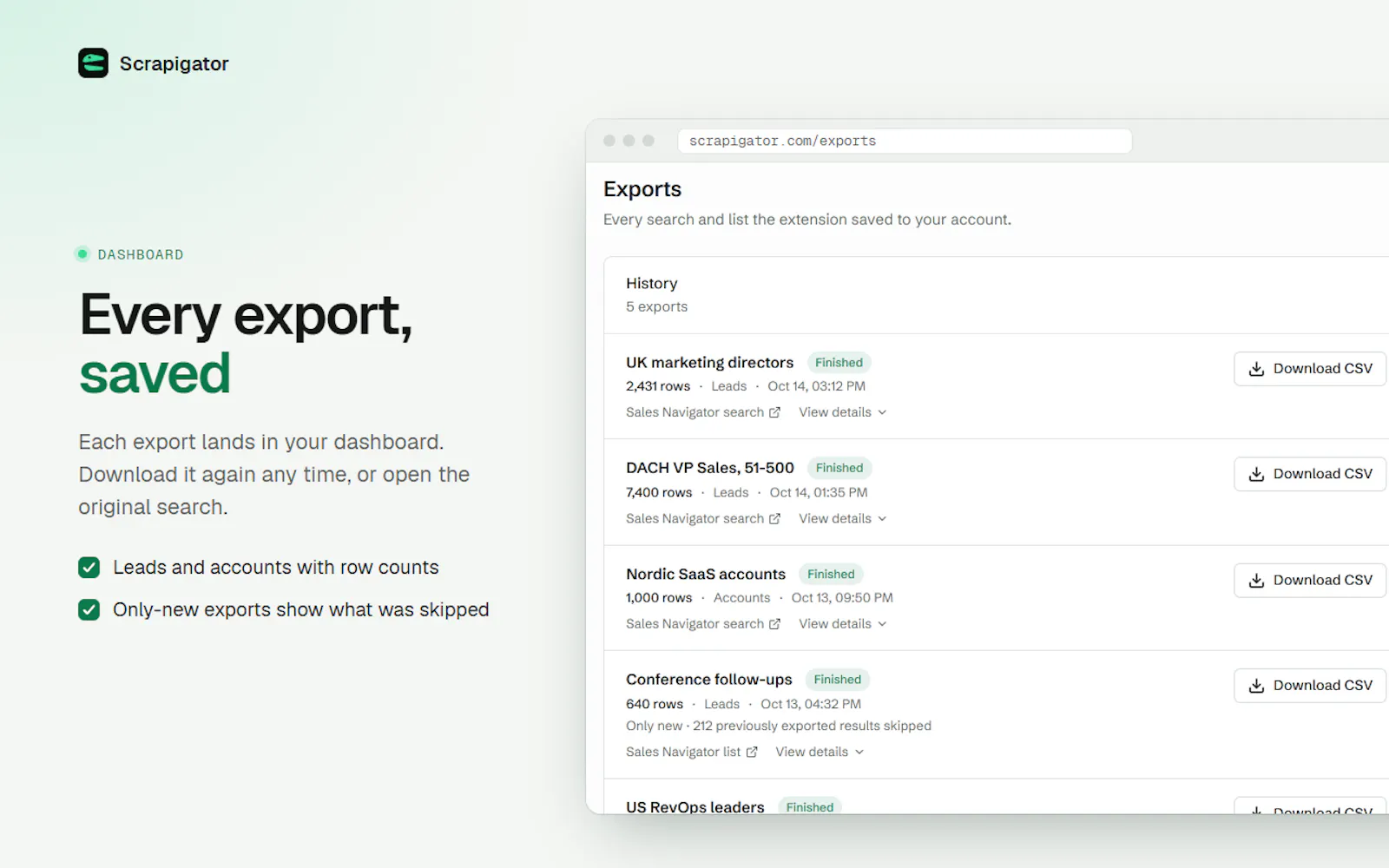Expand View details for Nordic SaaS accounts

(842, 624)
